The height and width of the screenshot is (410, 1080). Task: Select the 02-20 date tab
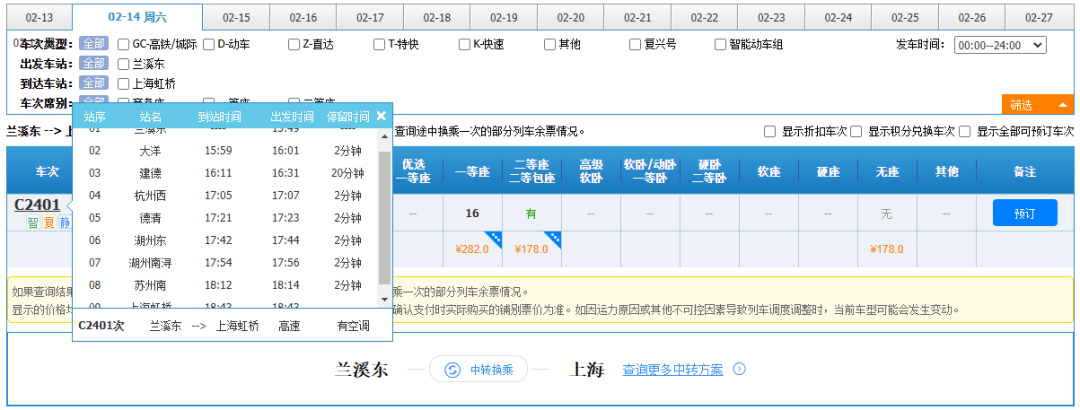(x=571, y=18)
